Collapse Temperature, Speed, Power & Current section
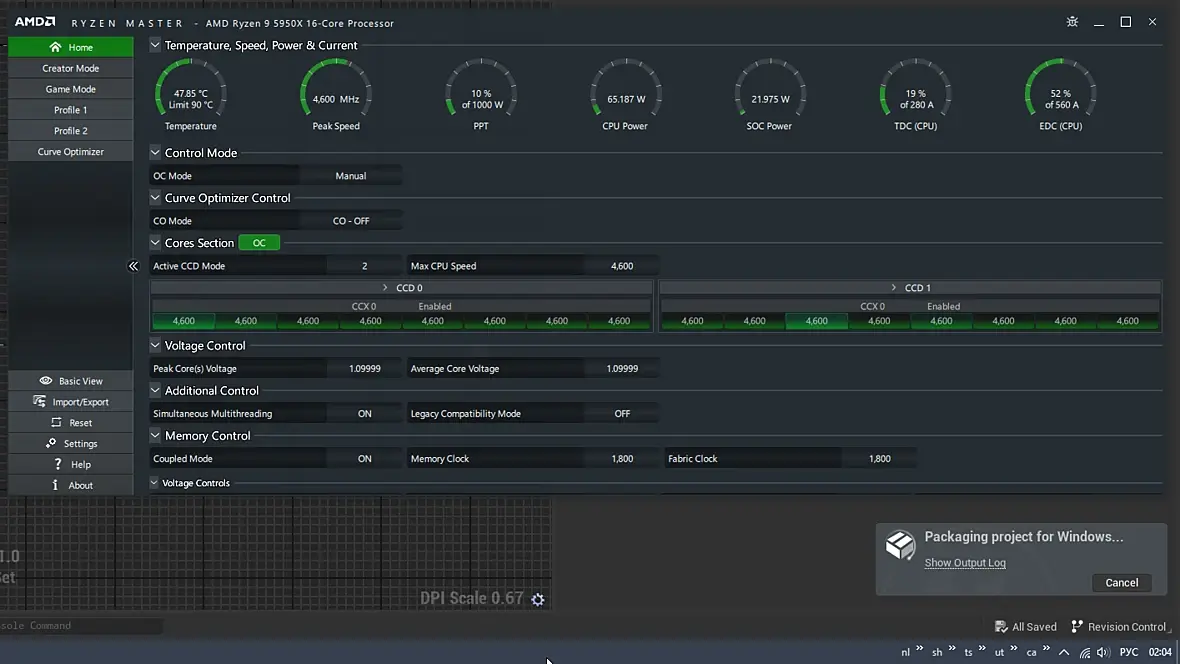The width and height of the screenshot is (1180, 664). click(155, 45)
